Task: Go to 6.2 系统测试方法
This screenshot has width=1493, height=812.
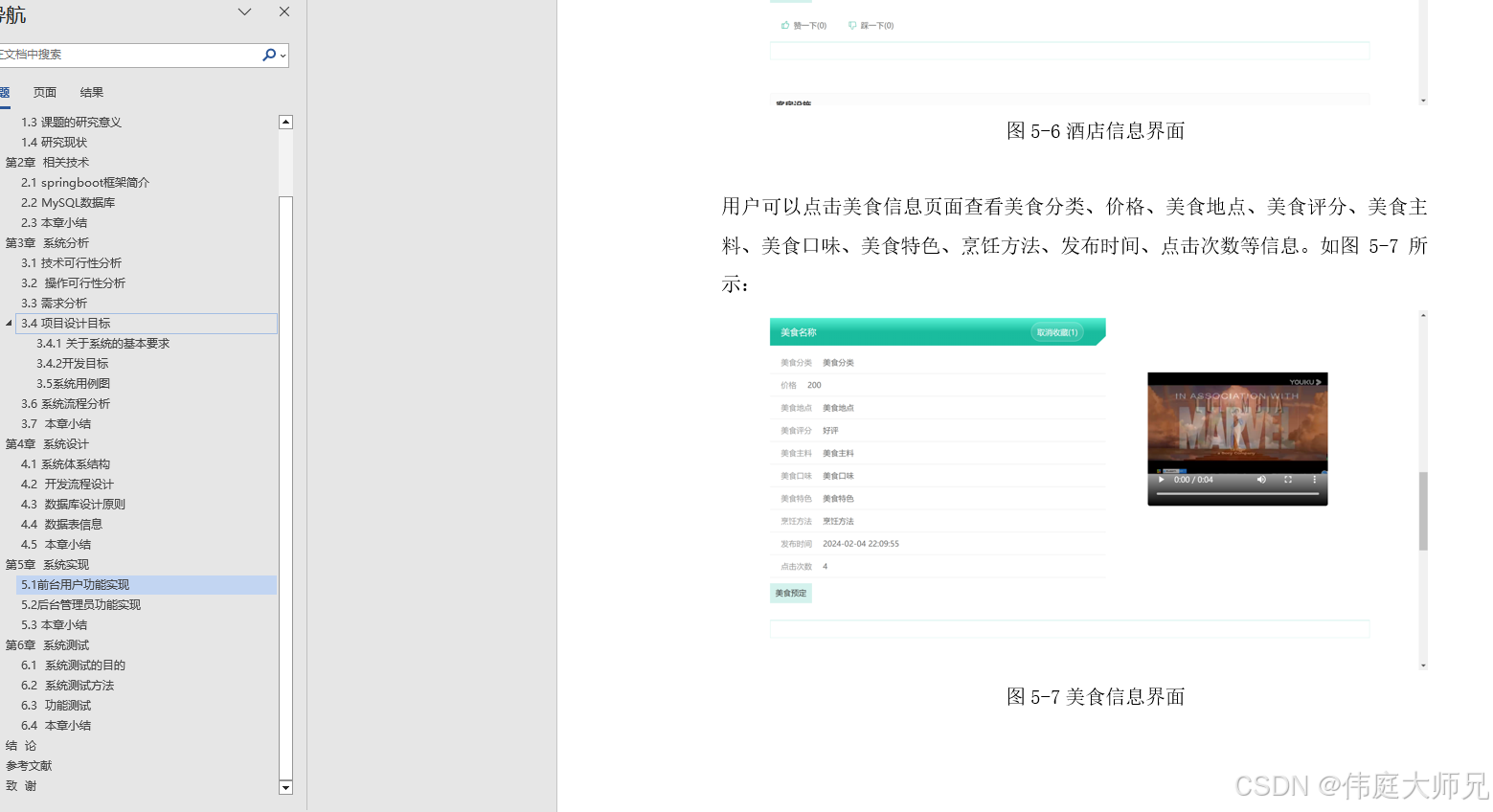Action: [68, 685]
